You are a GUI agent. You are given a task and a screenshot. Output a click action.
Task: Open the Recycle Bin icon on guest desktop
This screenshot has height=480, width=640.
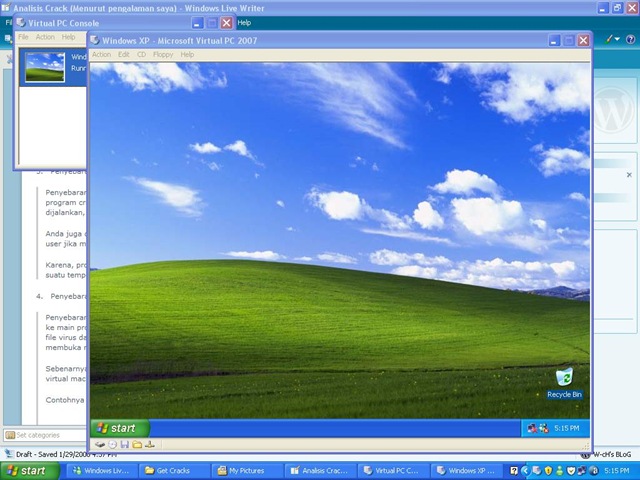564,379
